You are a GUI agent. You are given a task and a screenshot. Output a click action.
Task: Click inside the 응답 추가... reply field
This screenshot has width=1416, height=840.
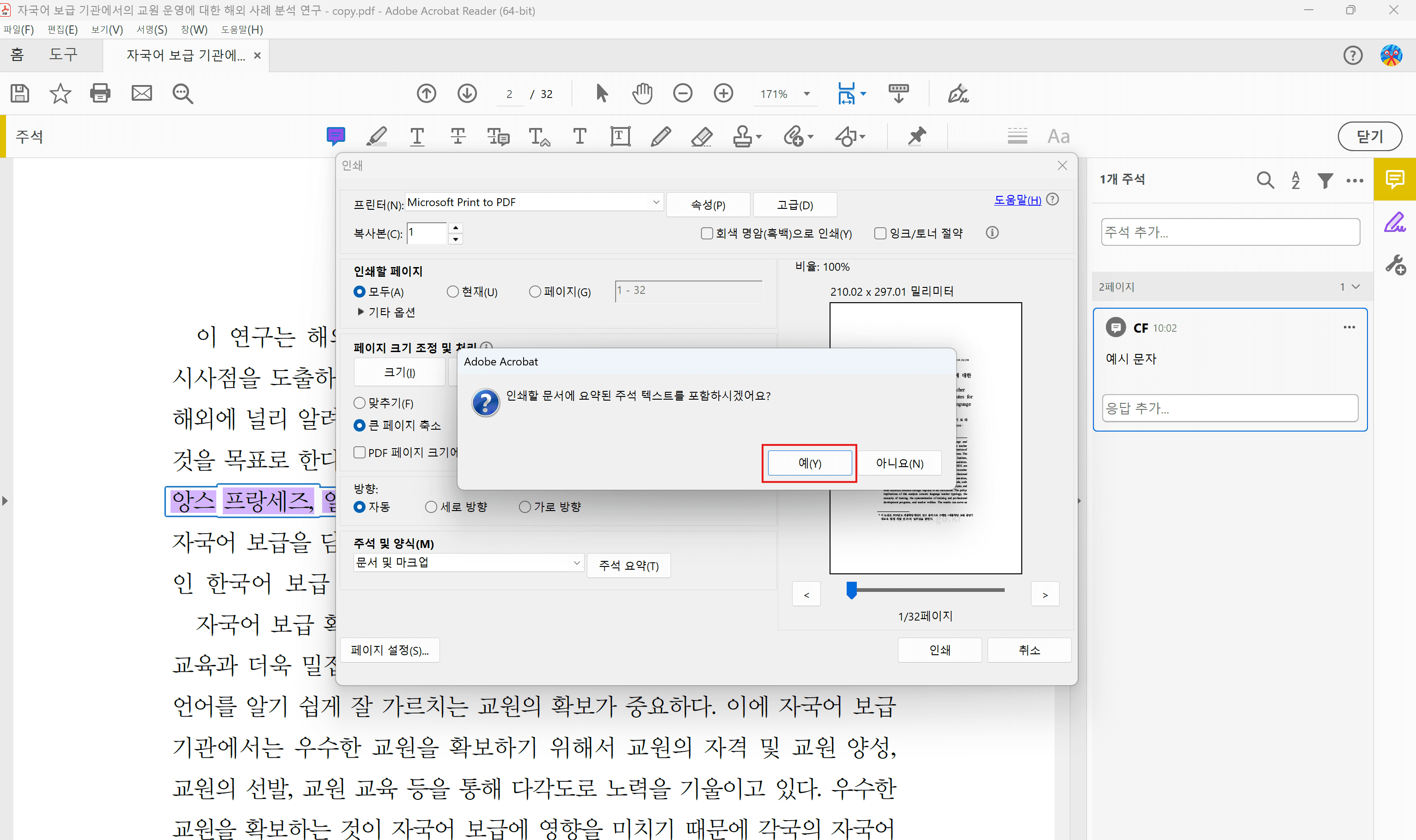1230,408
